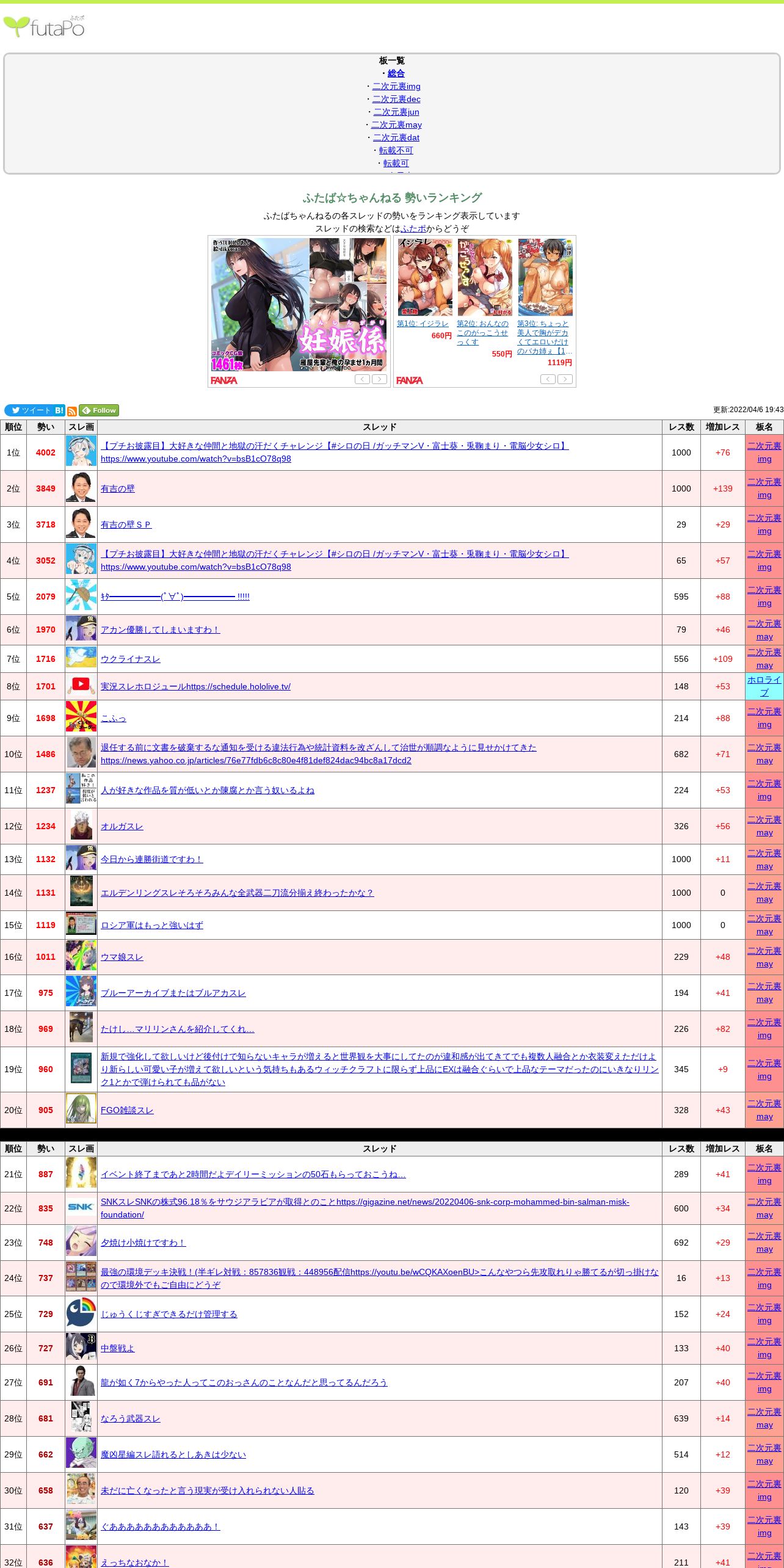
Task: Open 二次元裏may board link in ウクライナスレ row
Action: (764, 659)
